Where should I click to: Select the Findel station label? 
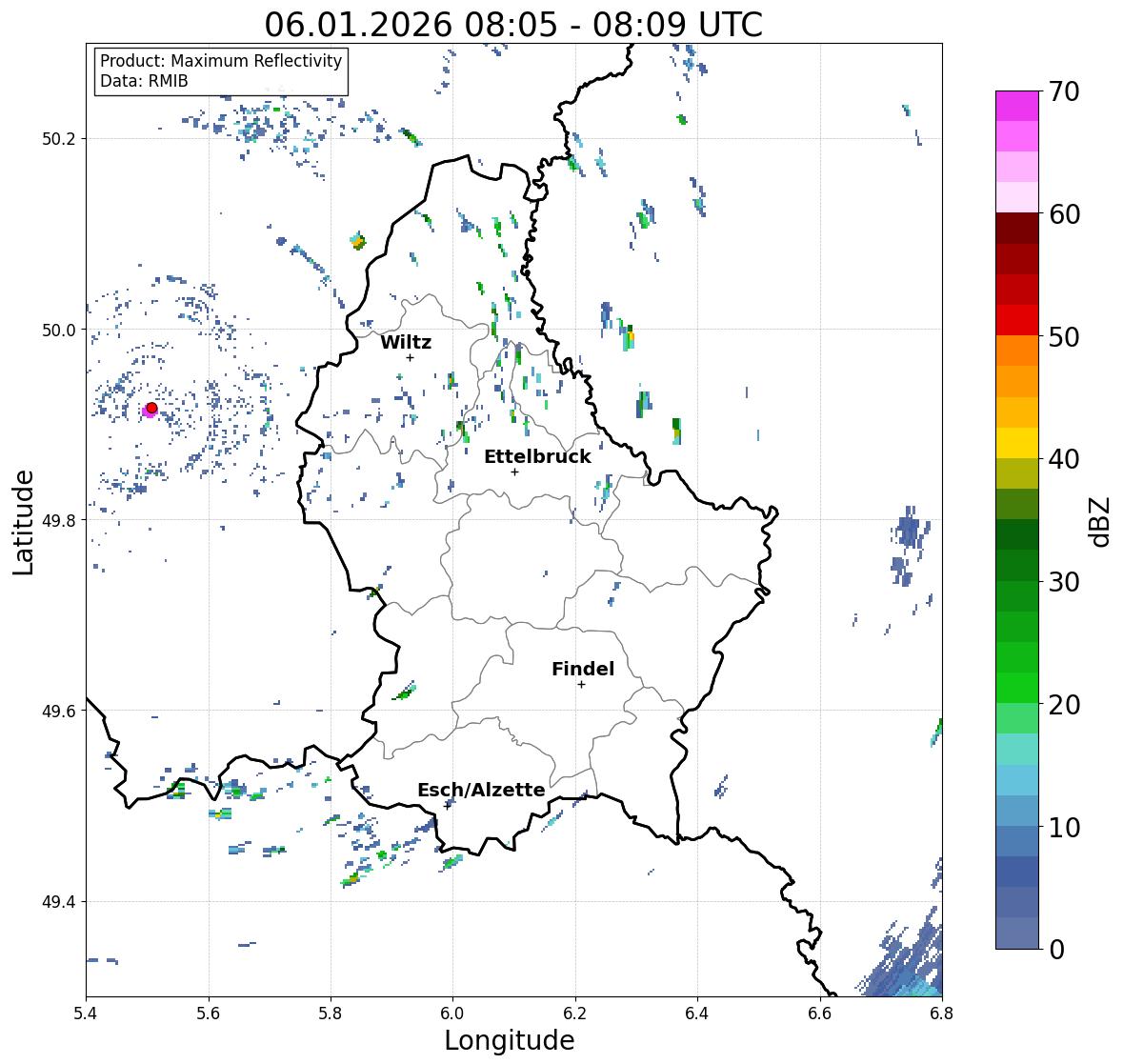coord(582,669)
